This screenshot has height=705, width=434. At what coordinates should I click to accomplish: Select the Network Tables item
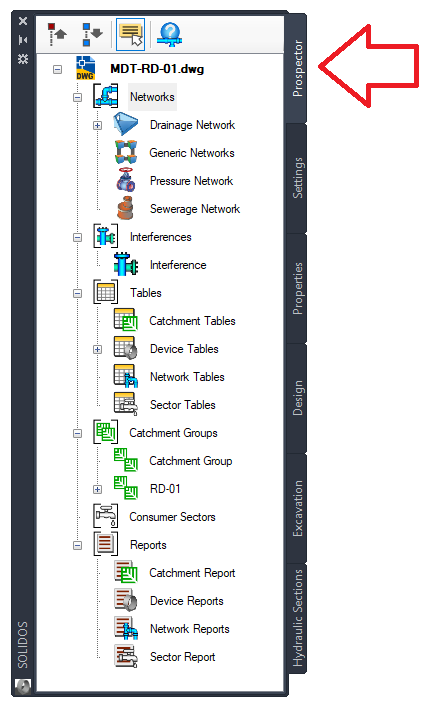click(187, 377)
